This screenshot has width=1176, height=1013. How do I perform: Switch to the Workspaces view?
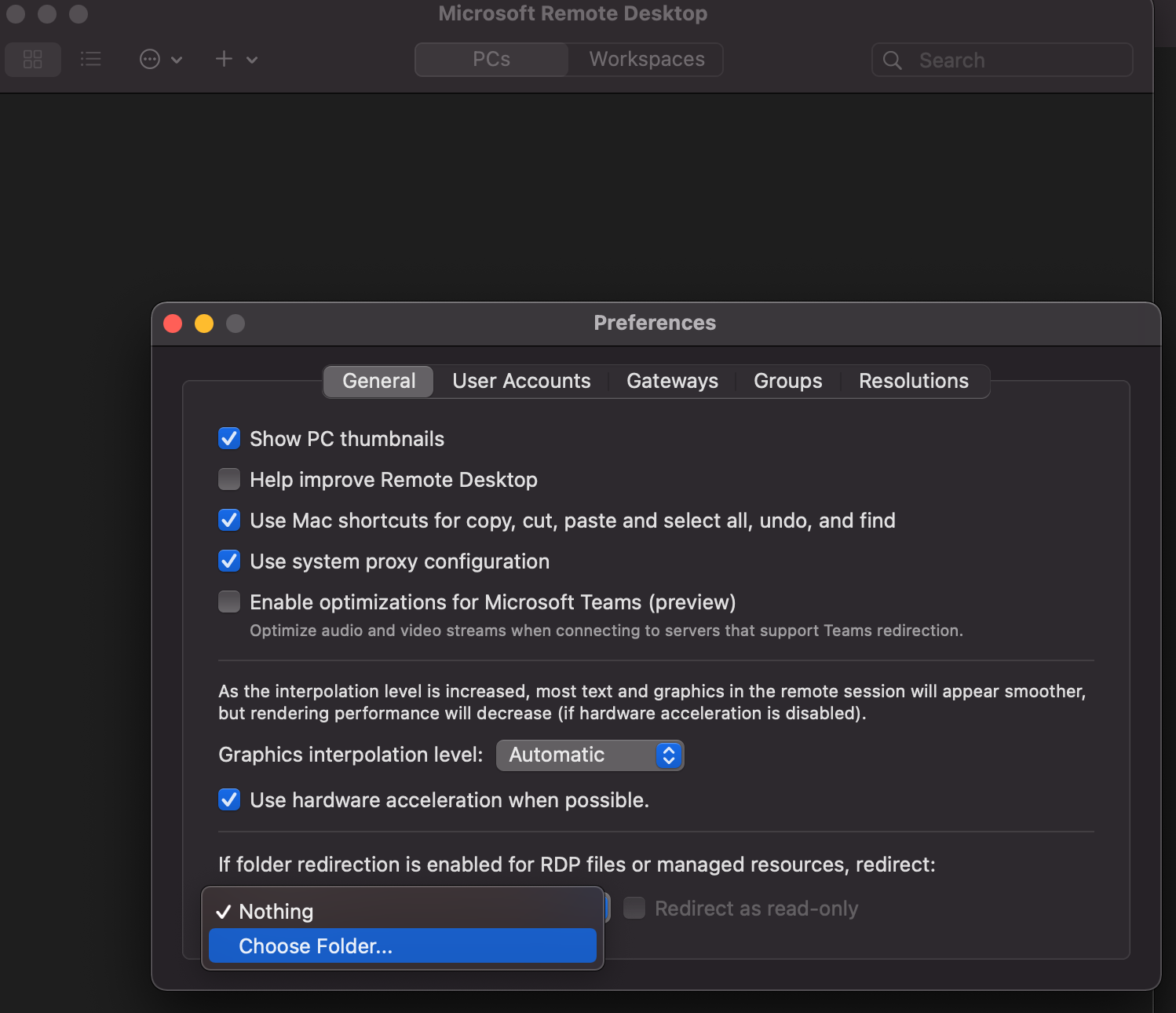645,59
